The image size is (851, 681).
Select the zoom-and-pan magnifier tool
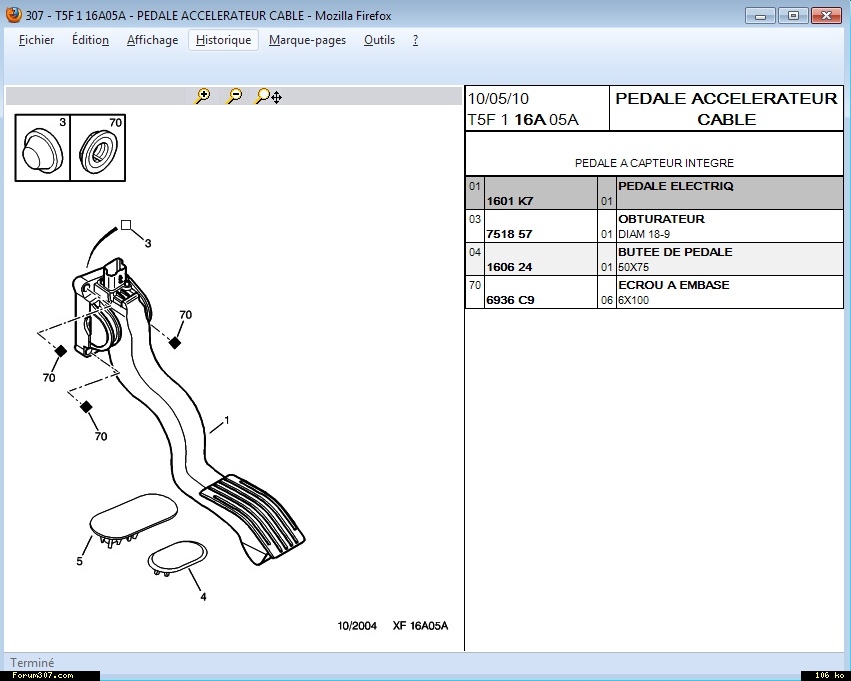(269, 97)
